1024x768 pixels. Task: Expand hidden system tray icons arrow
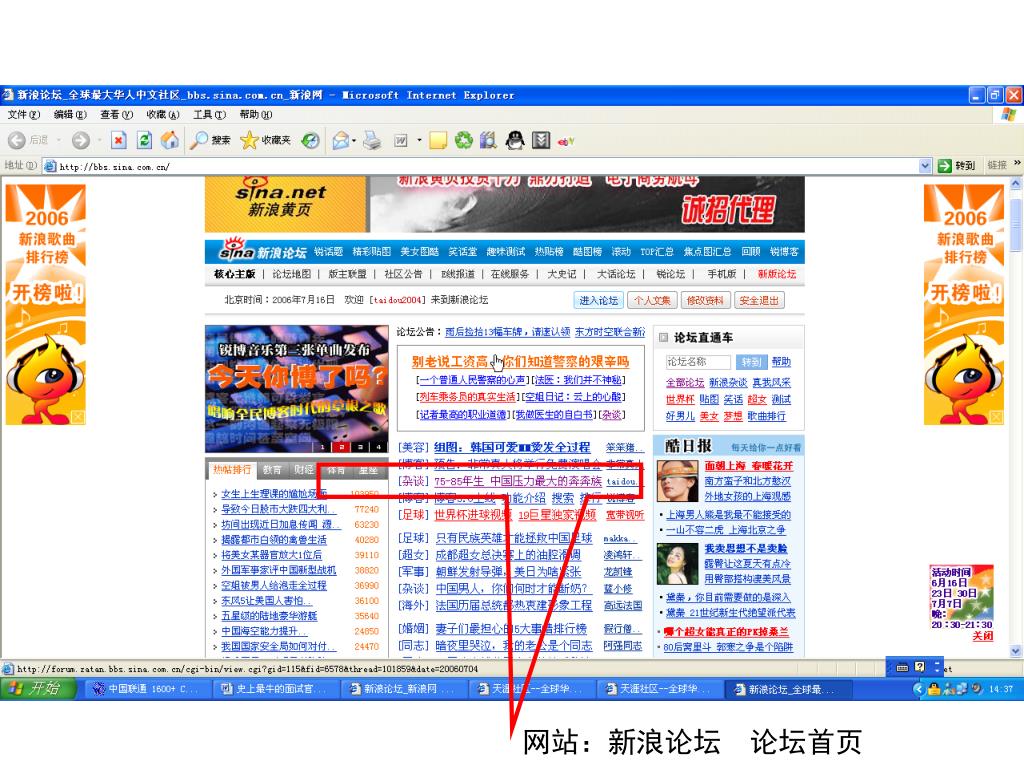pyautogui.click(x=919, y=688)
